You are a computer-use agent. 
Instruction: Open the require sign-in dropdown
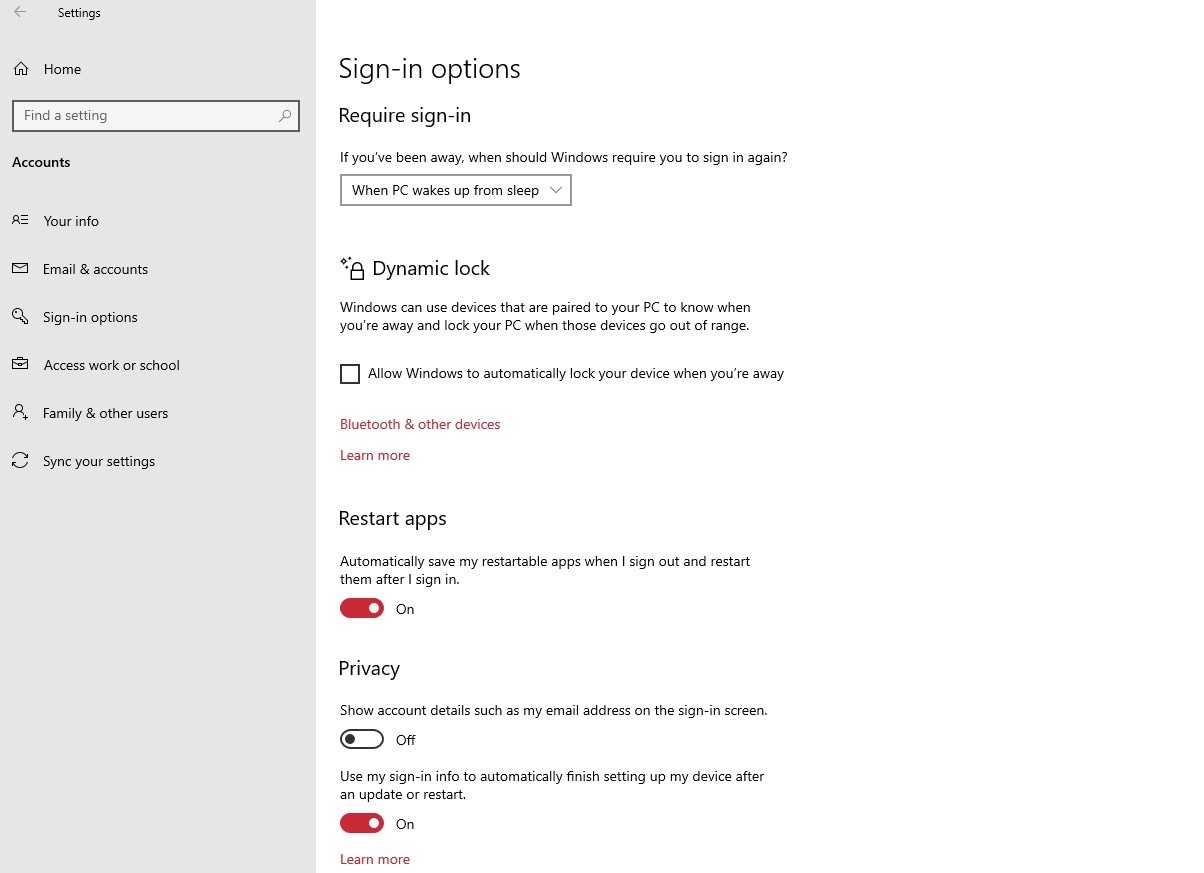455,190
